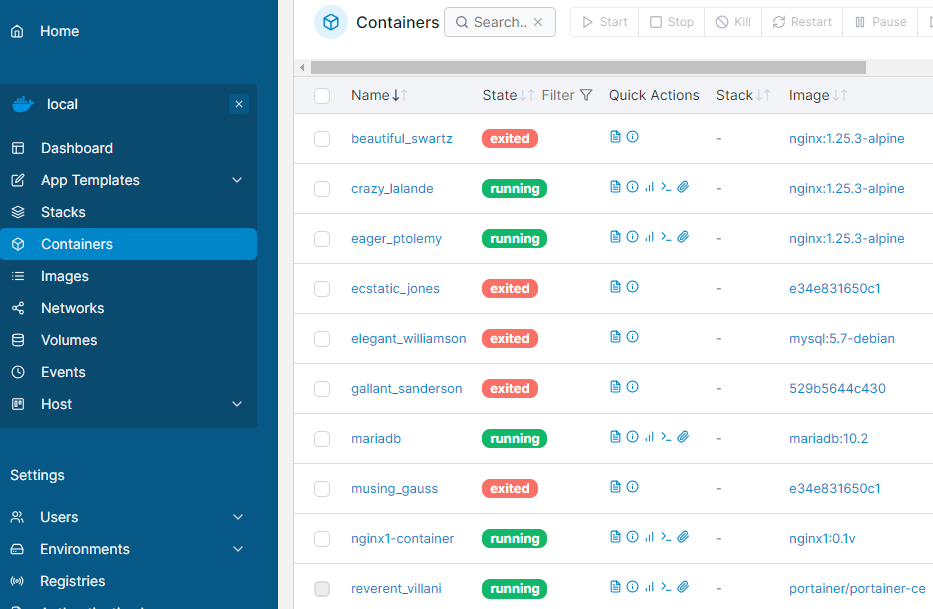This screenshot has width=933, height=609.
Task: Open exec console icon for crazy_lalande
Action: tap(666, 187)
